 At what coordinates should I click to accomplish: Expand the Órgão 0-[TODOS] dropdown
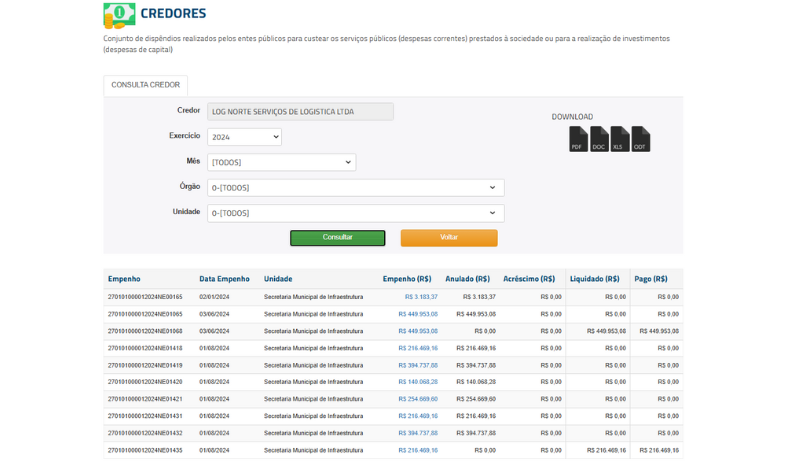point(356,188)
